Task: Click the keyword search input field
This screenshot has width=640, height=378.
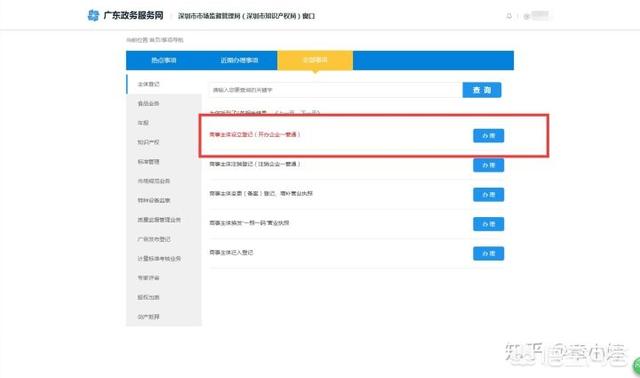Action: click(336, 90)
